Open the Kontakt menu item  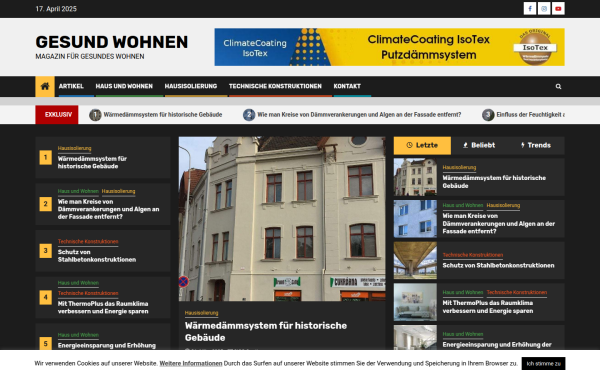point(347,86)
